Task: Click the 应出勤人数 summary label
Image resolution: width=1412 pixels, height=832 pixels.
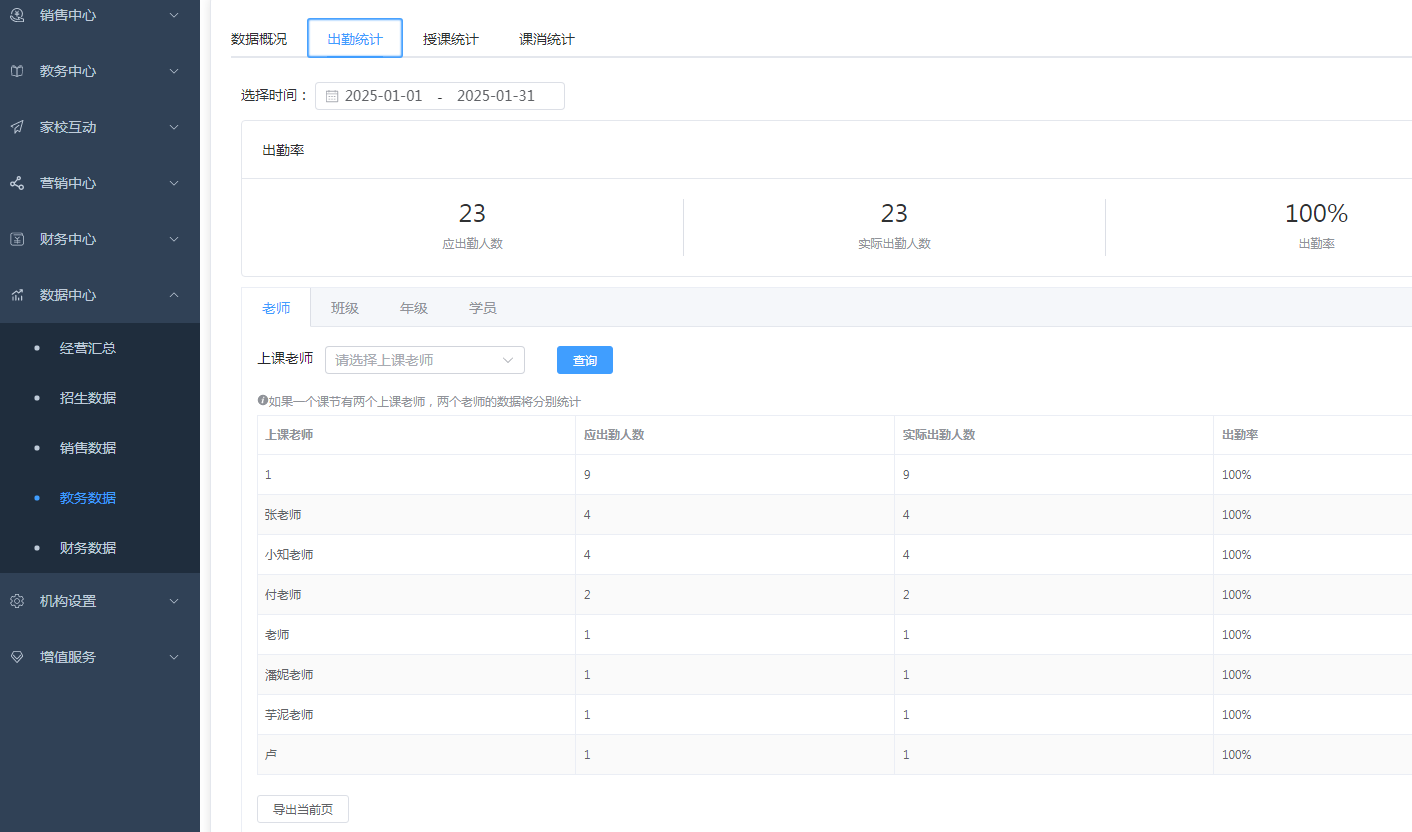Action: point(473,243)
